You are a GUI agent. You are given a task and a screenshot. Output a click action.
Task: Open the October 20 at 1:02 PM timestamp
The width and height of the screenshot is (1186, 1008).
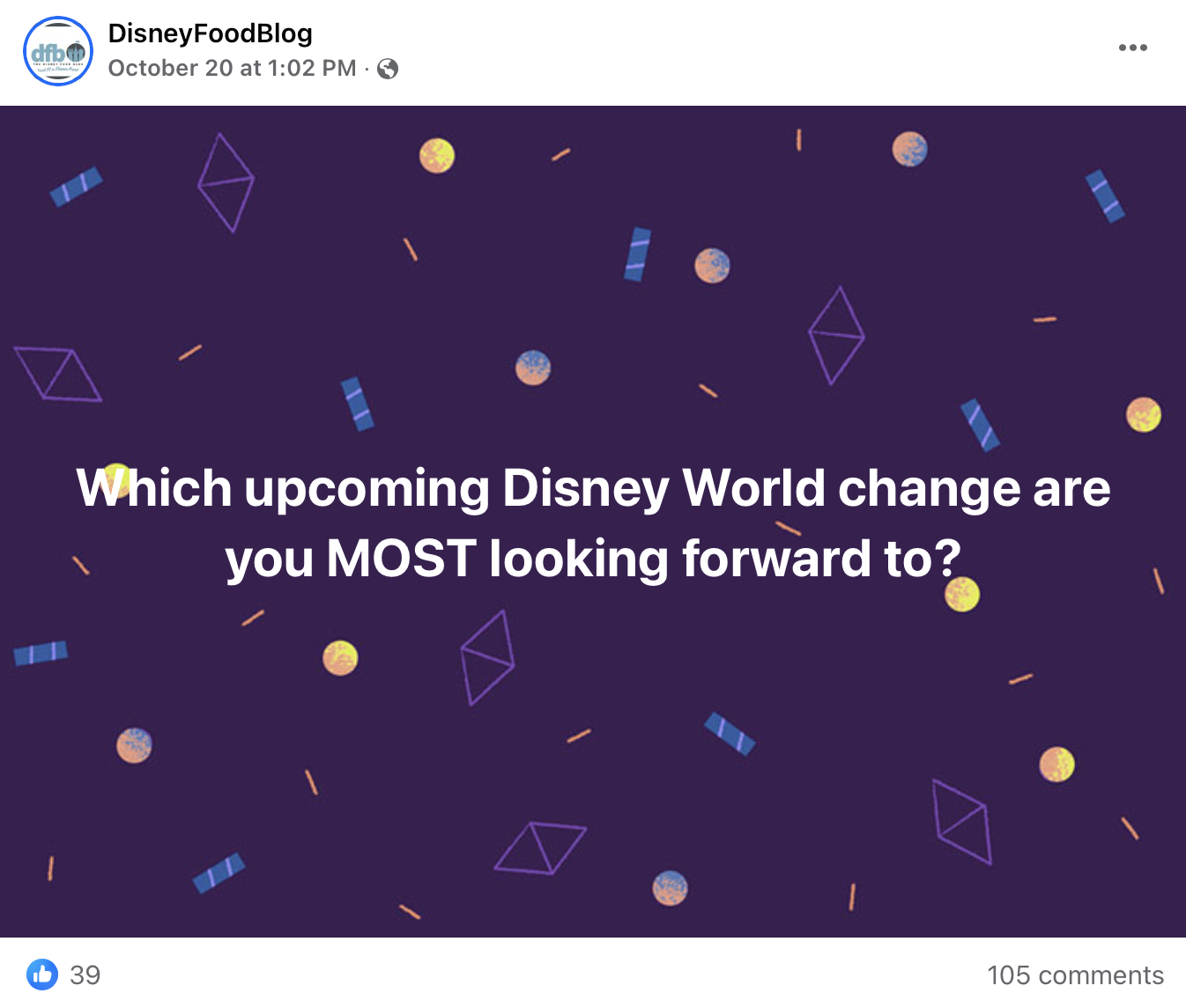click(x=232, y=69)
